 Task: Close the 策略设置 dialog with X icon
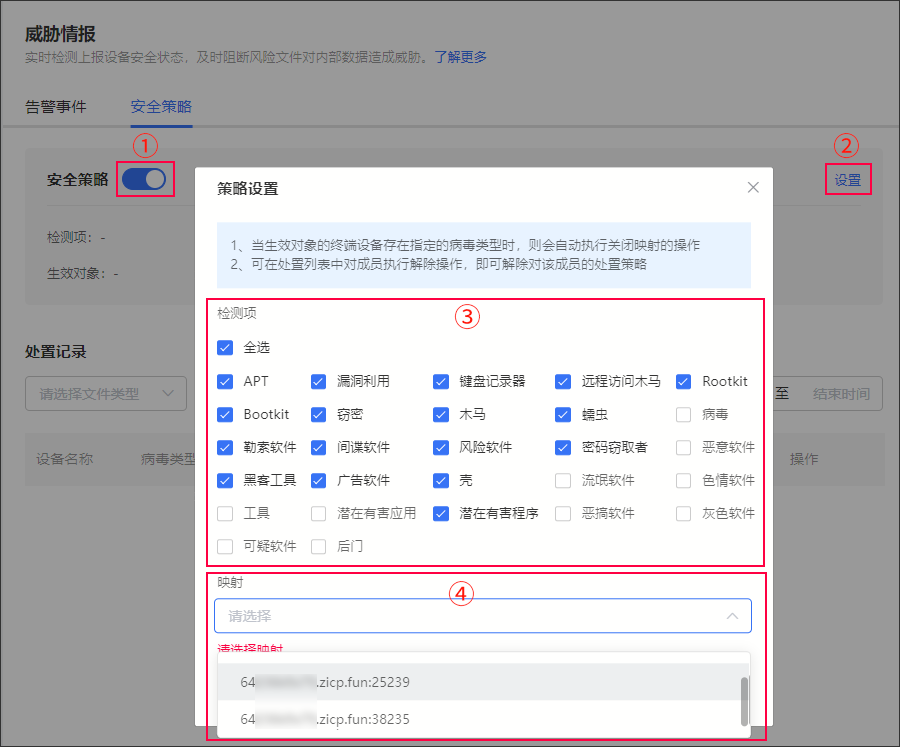click(x=753, y=188)
